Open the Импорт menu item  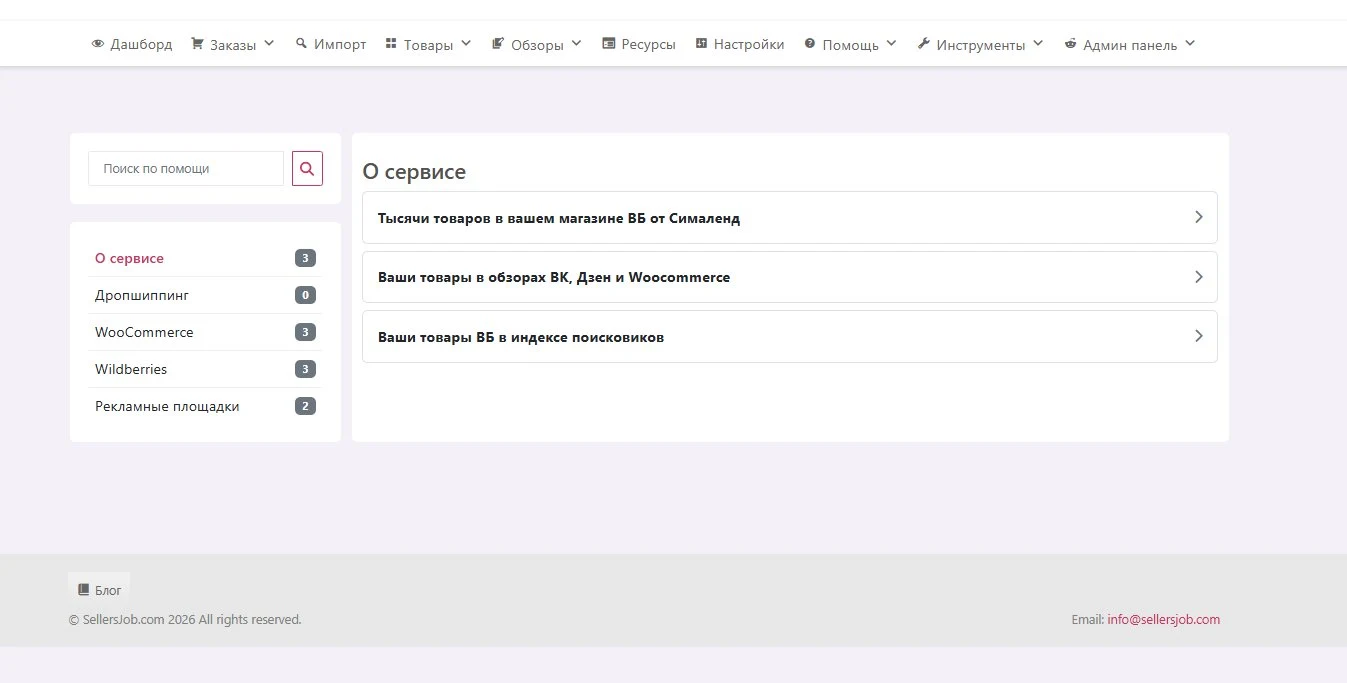click(331, 44)
